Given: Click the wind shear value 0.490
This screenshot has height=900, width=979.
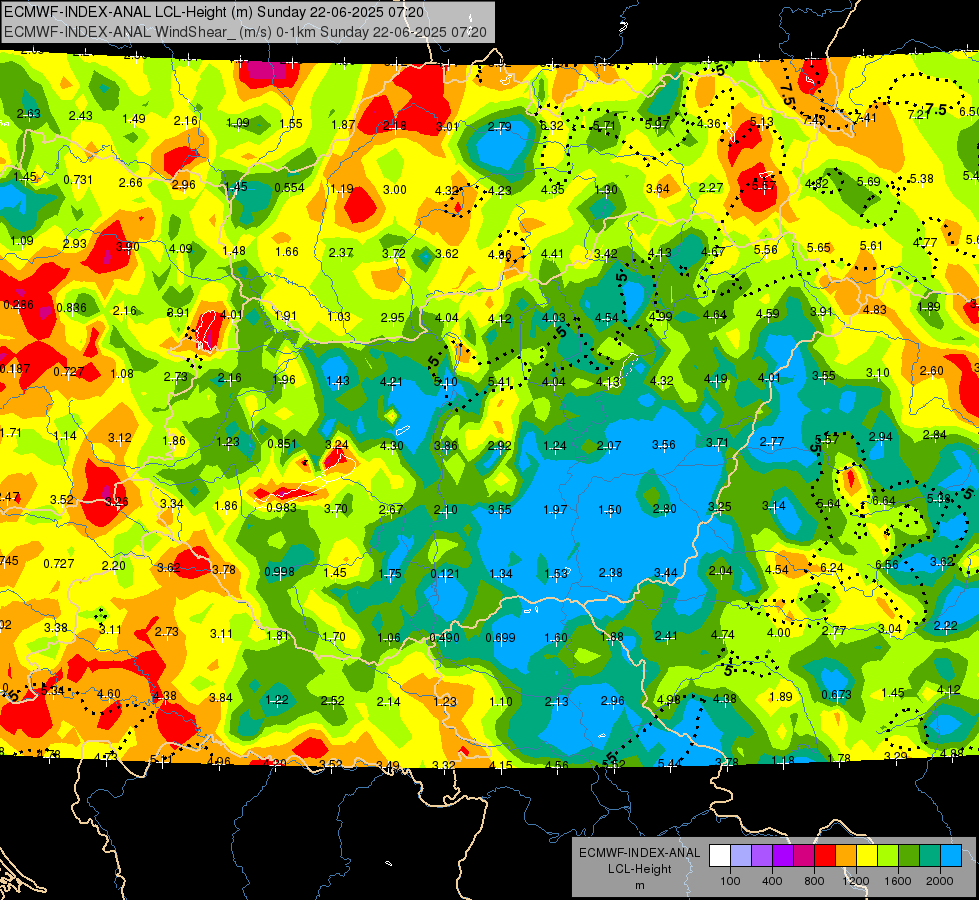Looking at the screenshot, I should (445, 638).
